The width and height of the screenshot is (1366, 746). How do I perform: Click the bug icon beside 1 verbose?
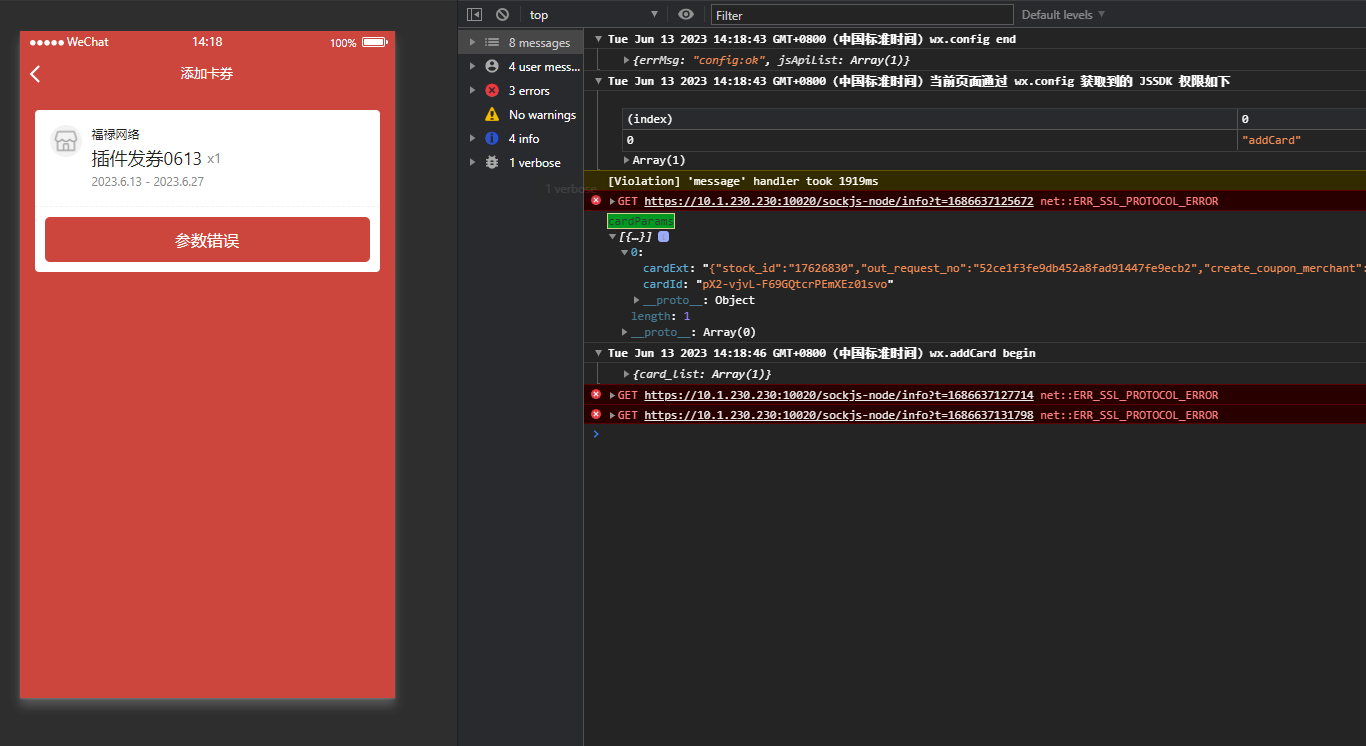(492, 163)
